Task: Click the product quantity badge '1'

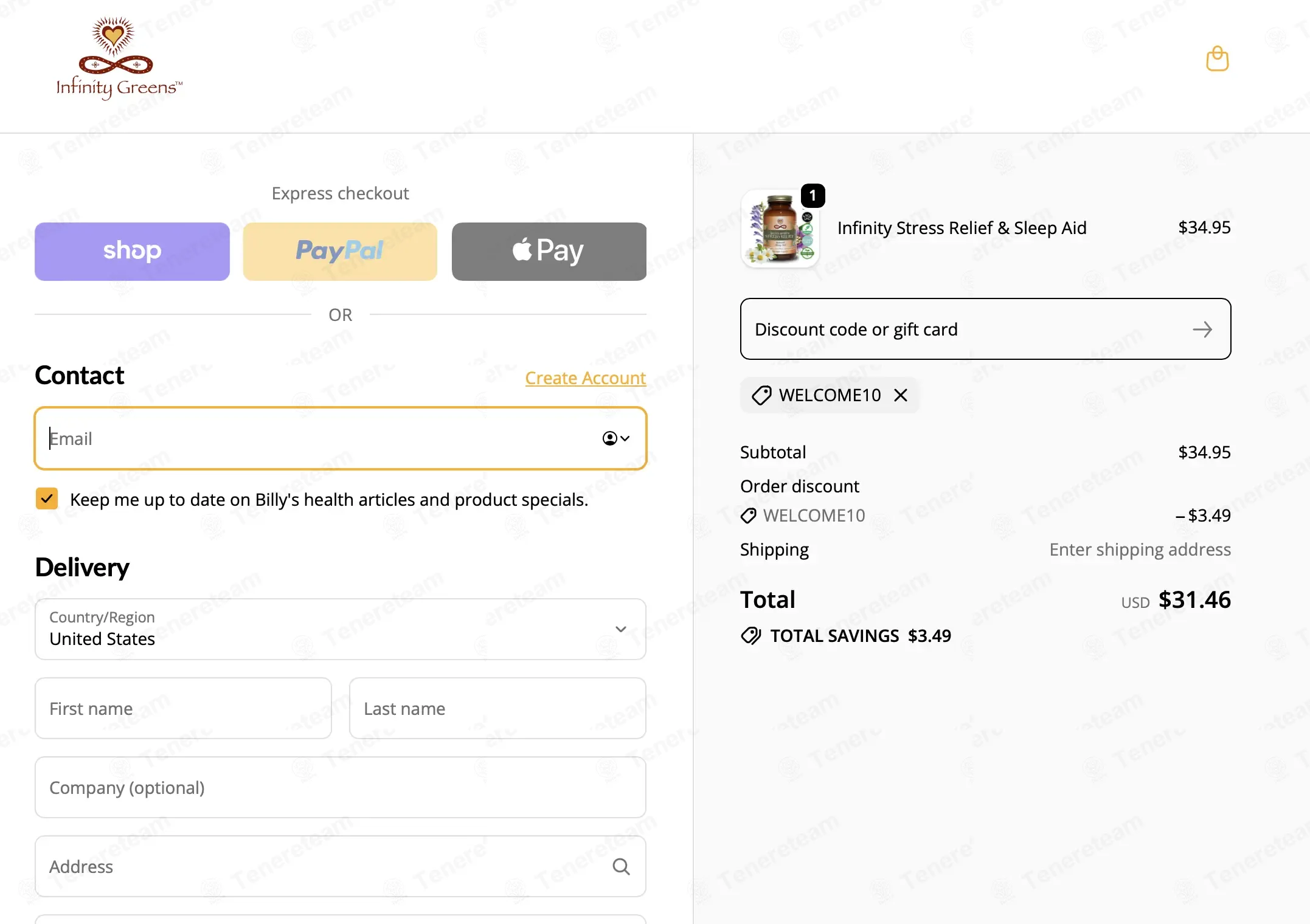Action: [x=813, y=196]
